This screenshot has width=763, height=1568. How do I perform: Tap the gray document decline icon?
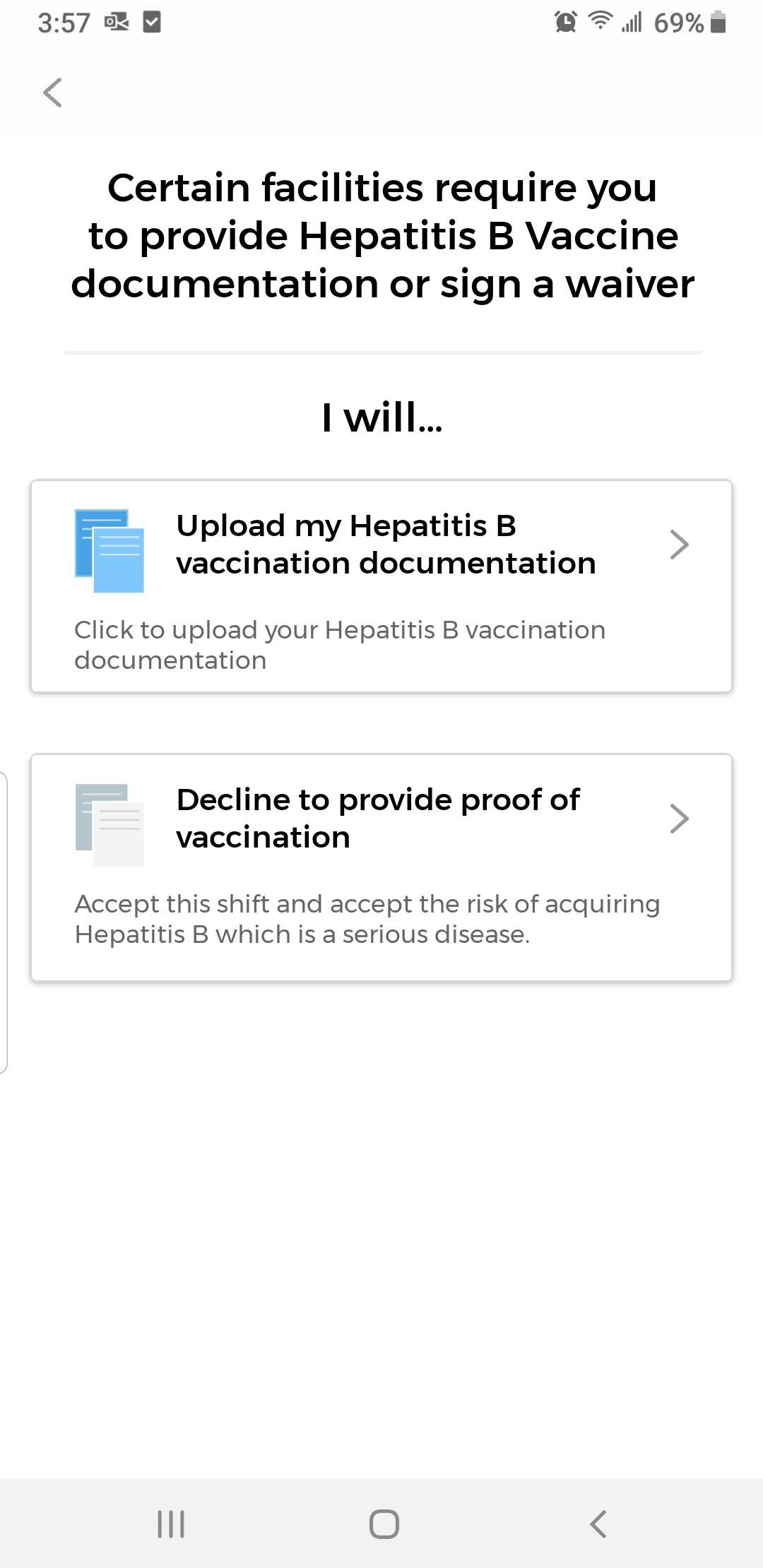click(110, 825)
